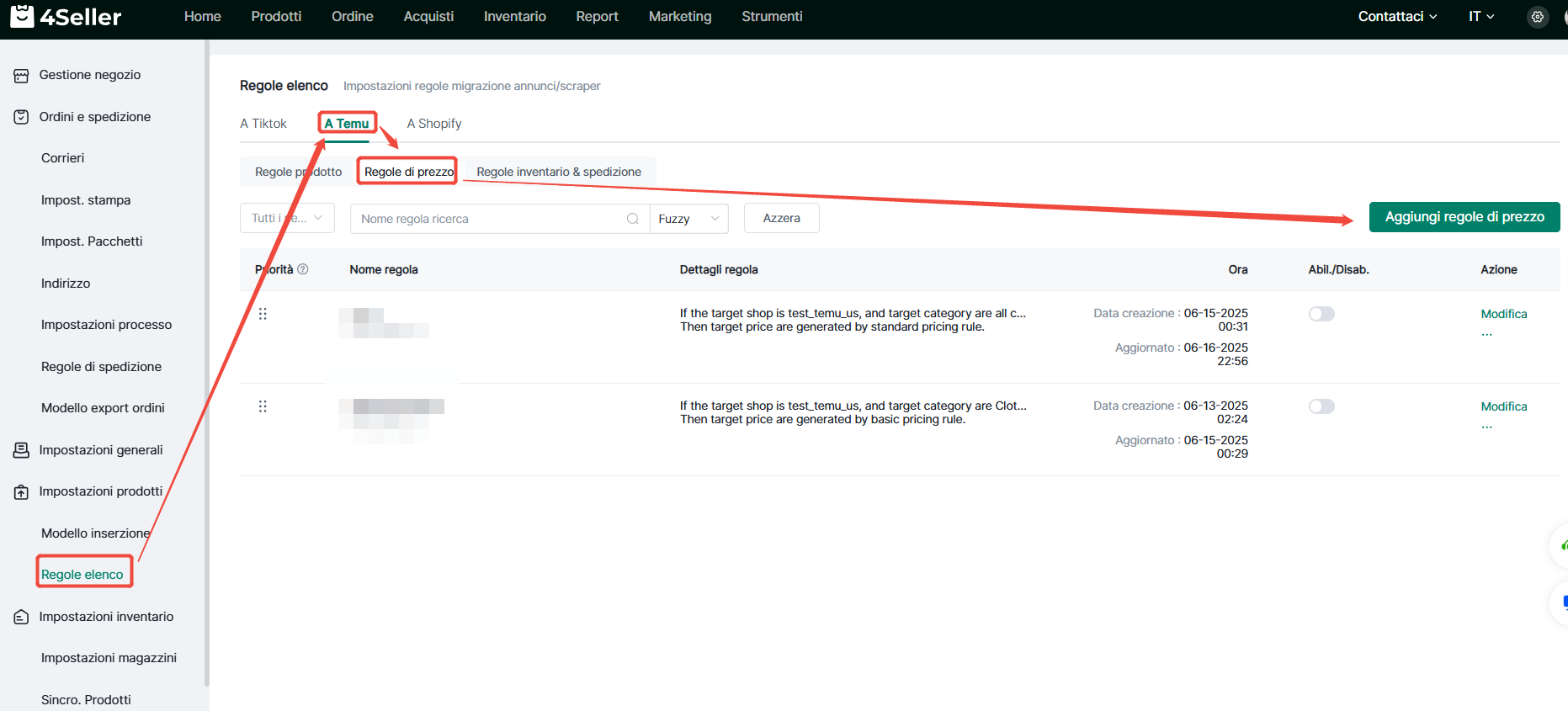This screenshot has width=1568, height=711.
Task: Click the Impostazioni prodotti icon
Action: coord(21,492)
